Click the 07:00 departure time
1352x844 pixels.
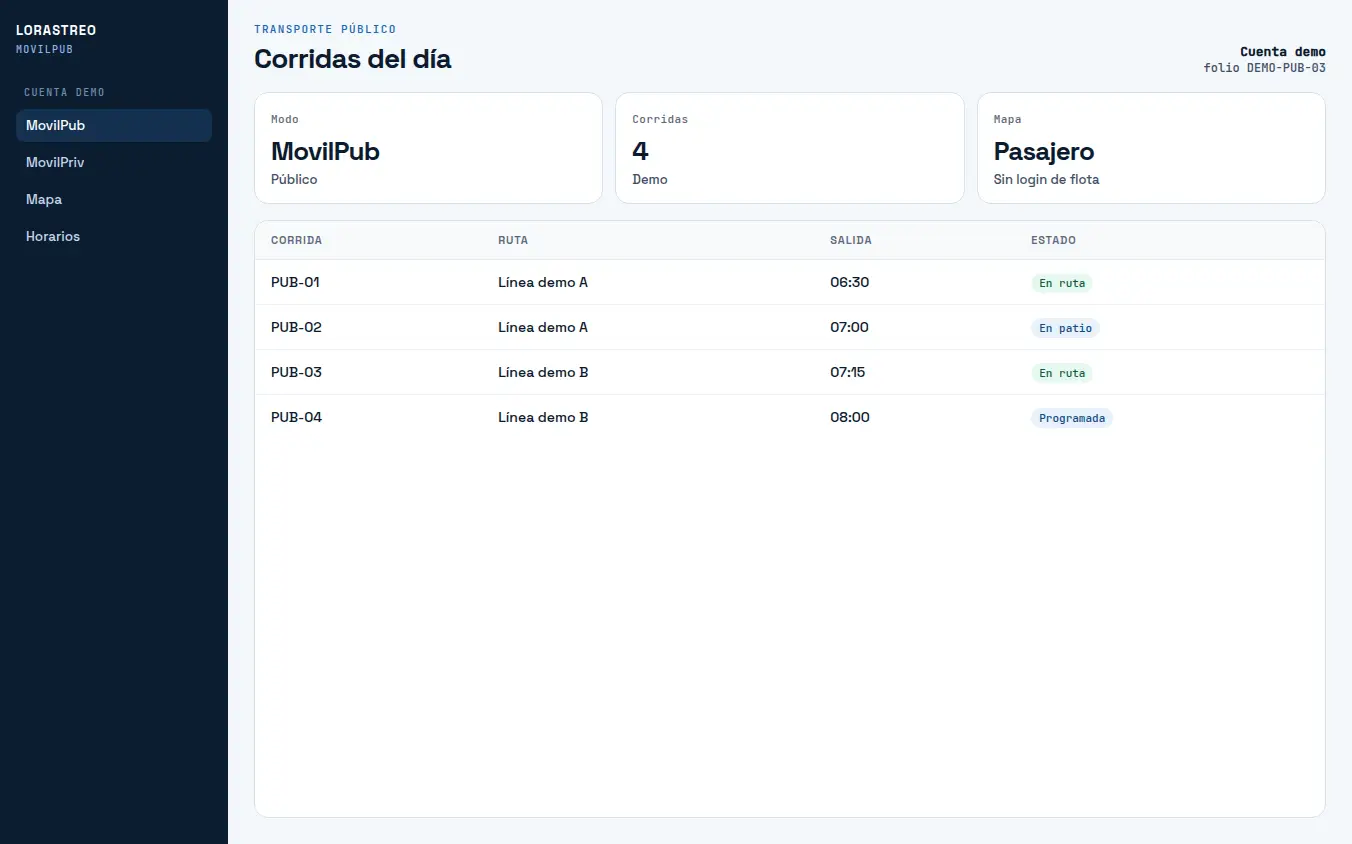coord(850,328)
